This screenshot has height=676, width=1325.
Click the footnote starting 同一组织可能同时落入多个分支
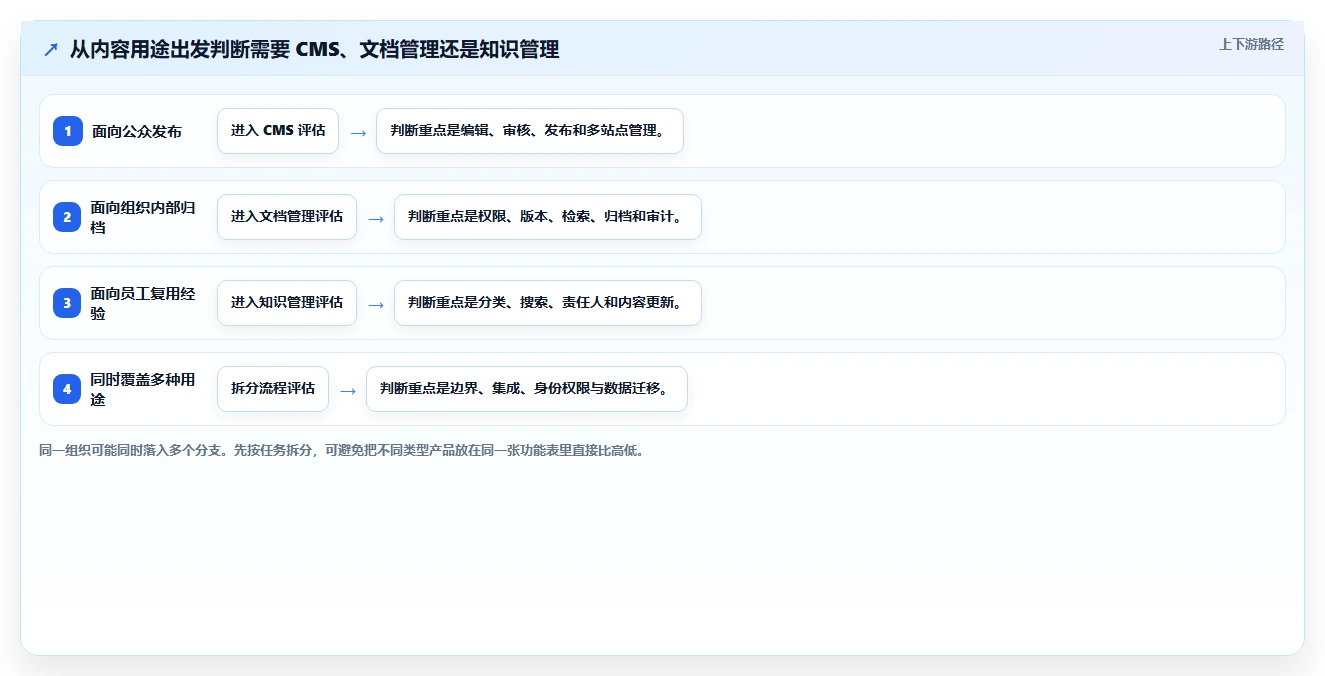tap(342, 450)
